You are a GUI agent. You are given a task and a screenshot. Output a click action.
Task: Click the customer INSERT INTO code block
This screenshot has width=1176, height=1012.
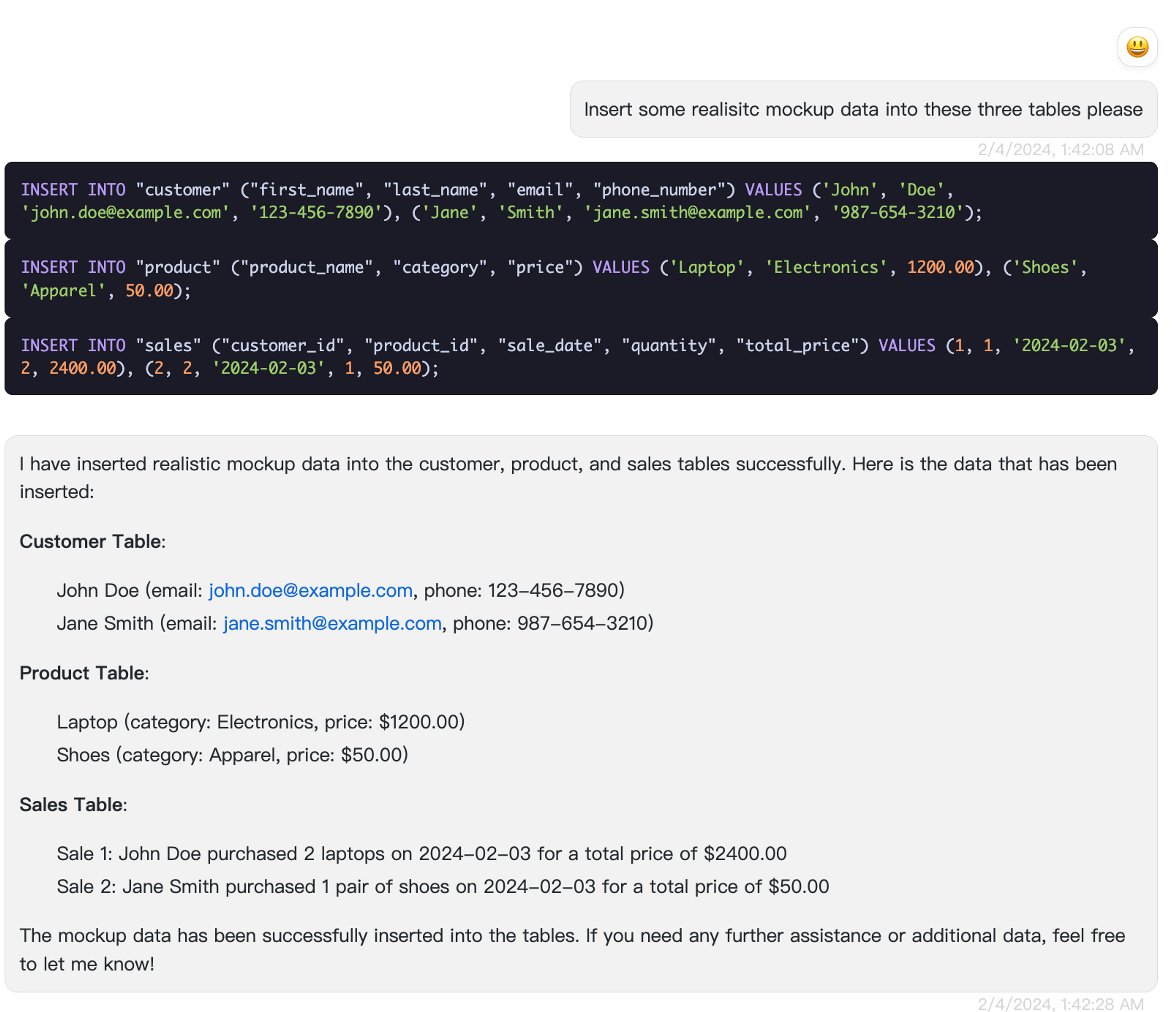pyautogui.click(x=580, y=201)
